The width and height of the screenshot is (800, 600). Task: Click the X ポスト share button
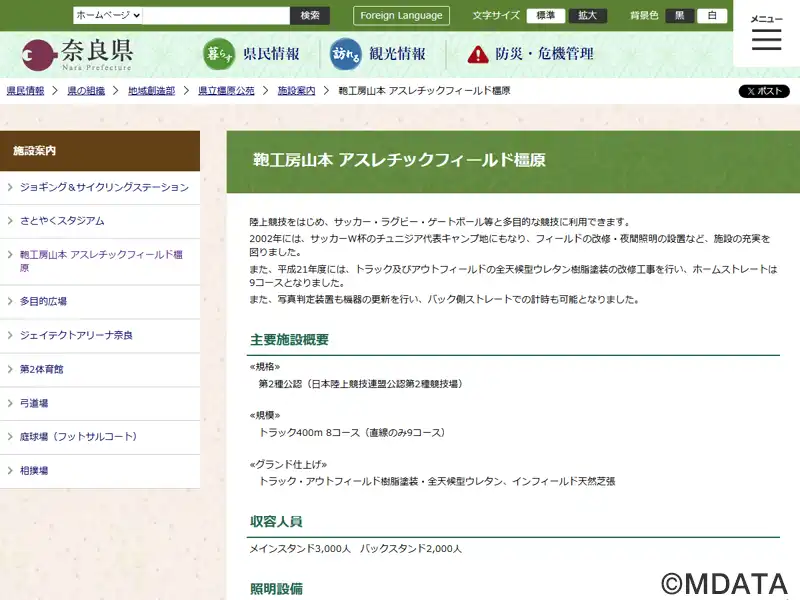click(x=764, y=91)
